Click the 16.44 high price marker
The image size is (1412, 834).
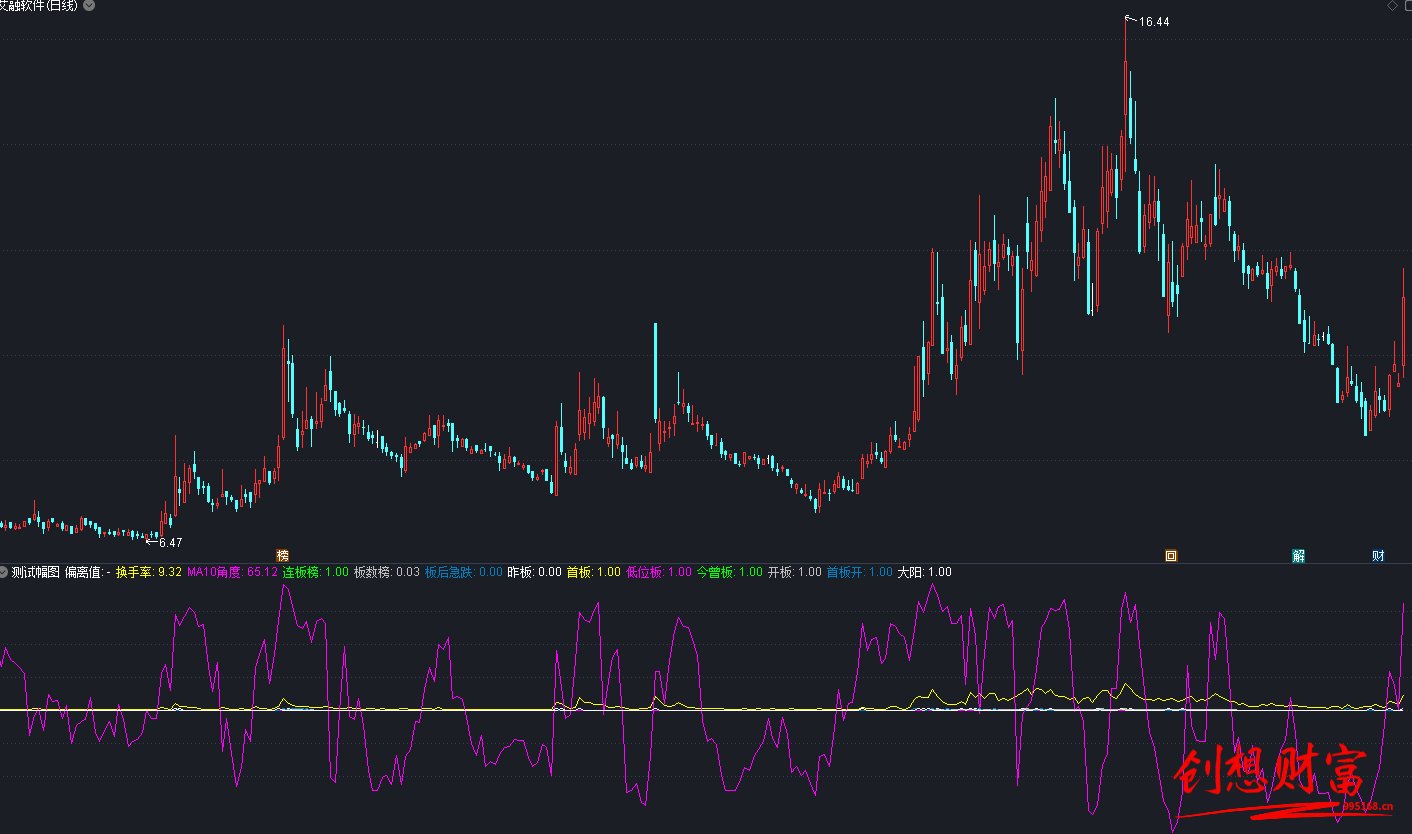coord(1153,21)
